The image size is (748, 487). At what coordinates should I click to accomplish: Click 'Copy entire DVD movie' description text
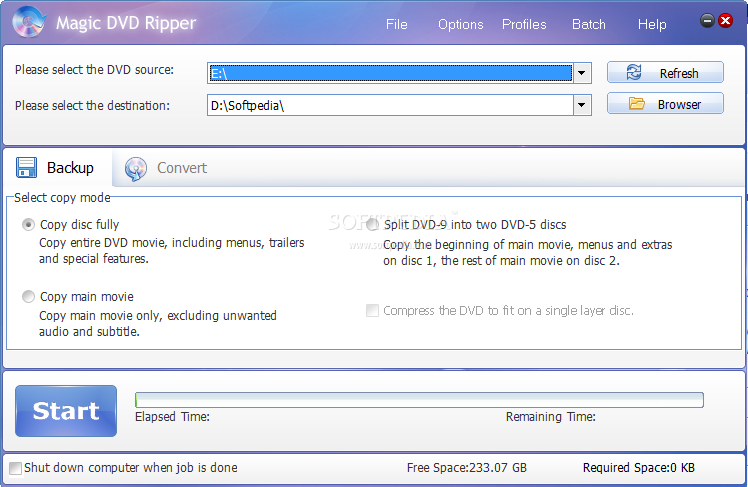pos(171,250)
